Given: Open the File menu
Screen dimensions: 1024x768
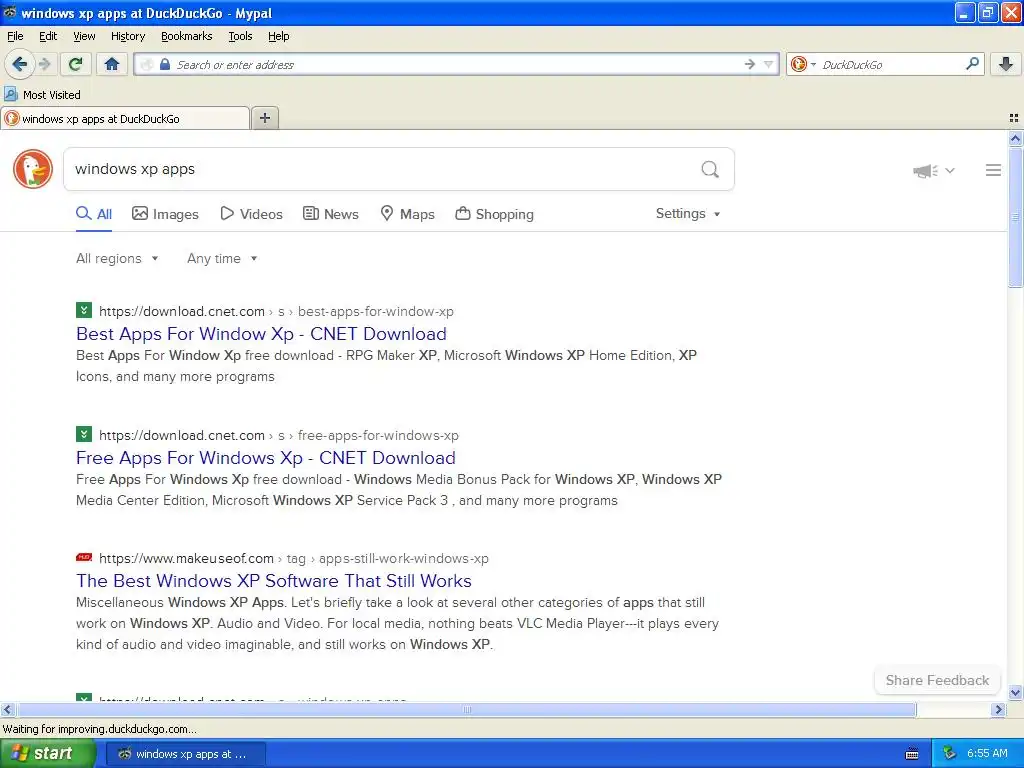Looking at the screenshot, I should 15,36.
